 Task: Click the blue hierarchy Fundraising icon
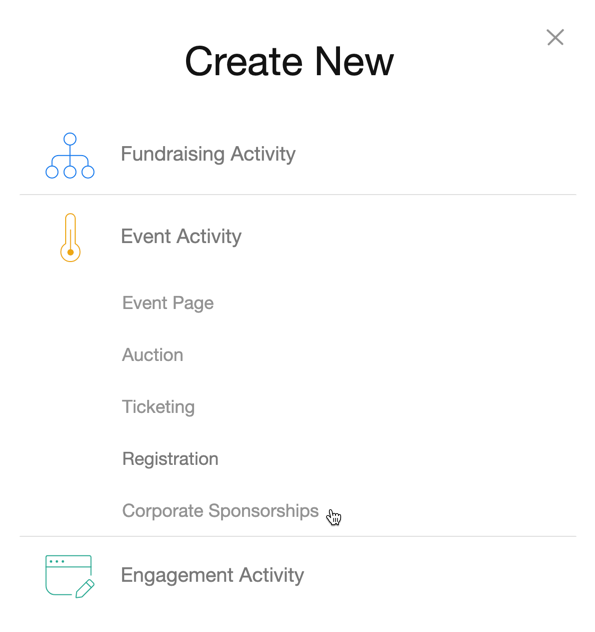pos(70,156)
